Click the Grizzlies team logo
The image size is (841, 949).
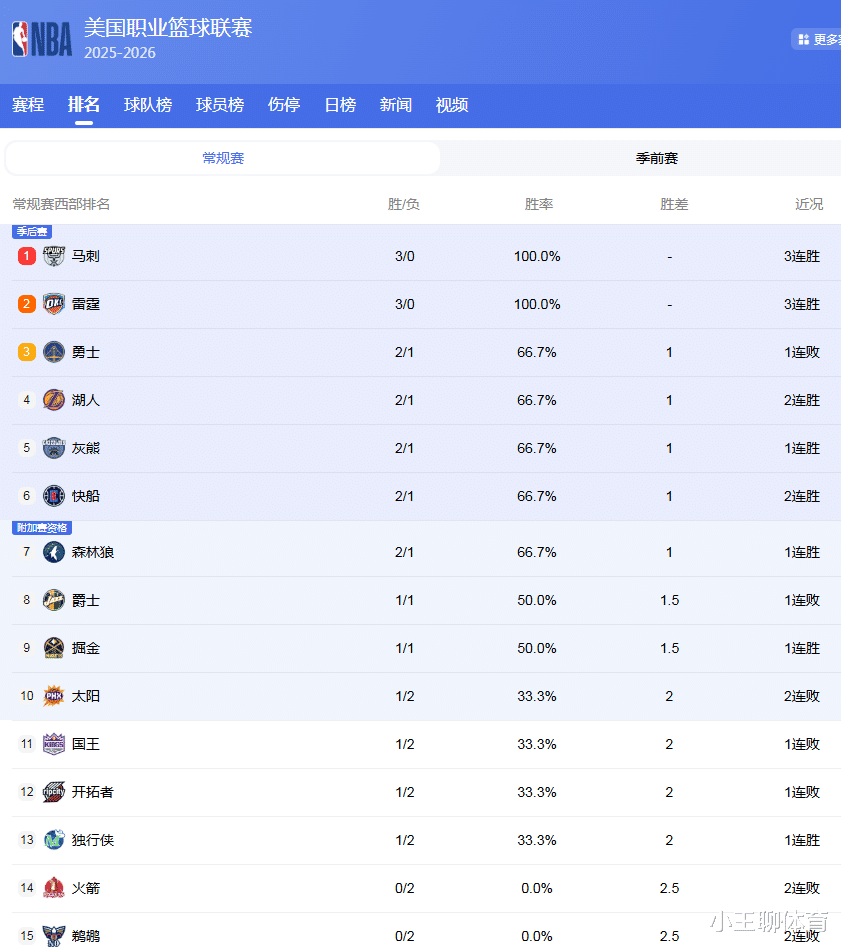54,448
